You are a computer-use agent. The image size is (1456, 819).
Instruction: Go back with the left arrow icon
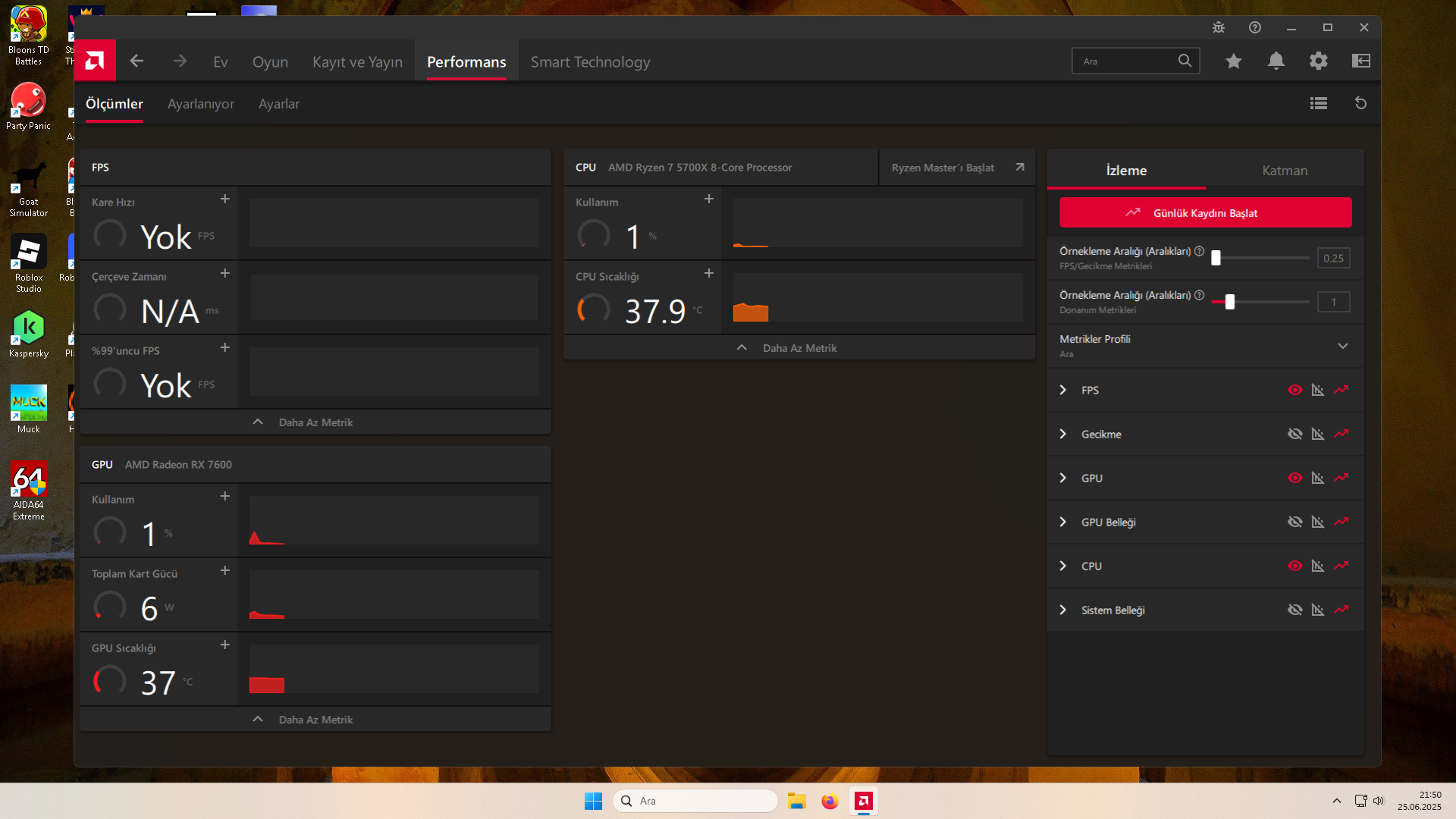pos(136,61)
